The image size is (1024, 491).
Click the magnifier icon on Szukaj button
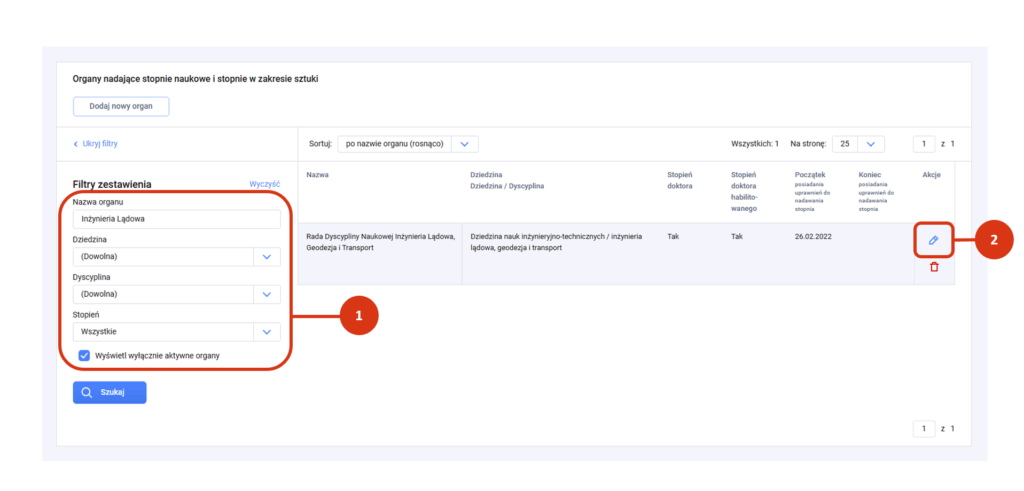(x=87, y=392)
